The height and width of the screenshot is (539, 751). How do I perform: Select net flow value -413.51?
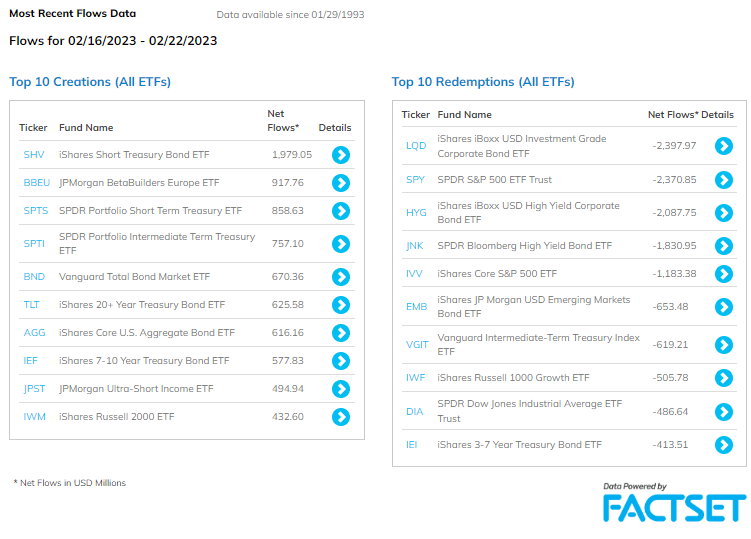pyautogui.click(x=670, y=445)
